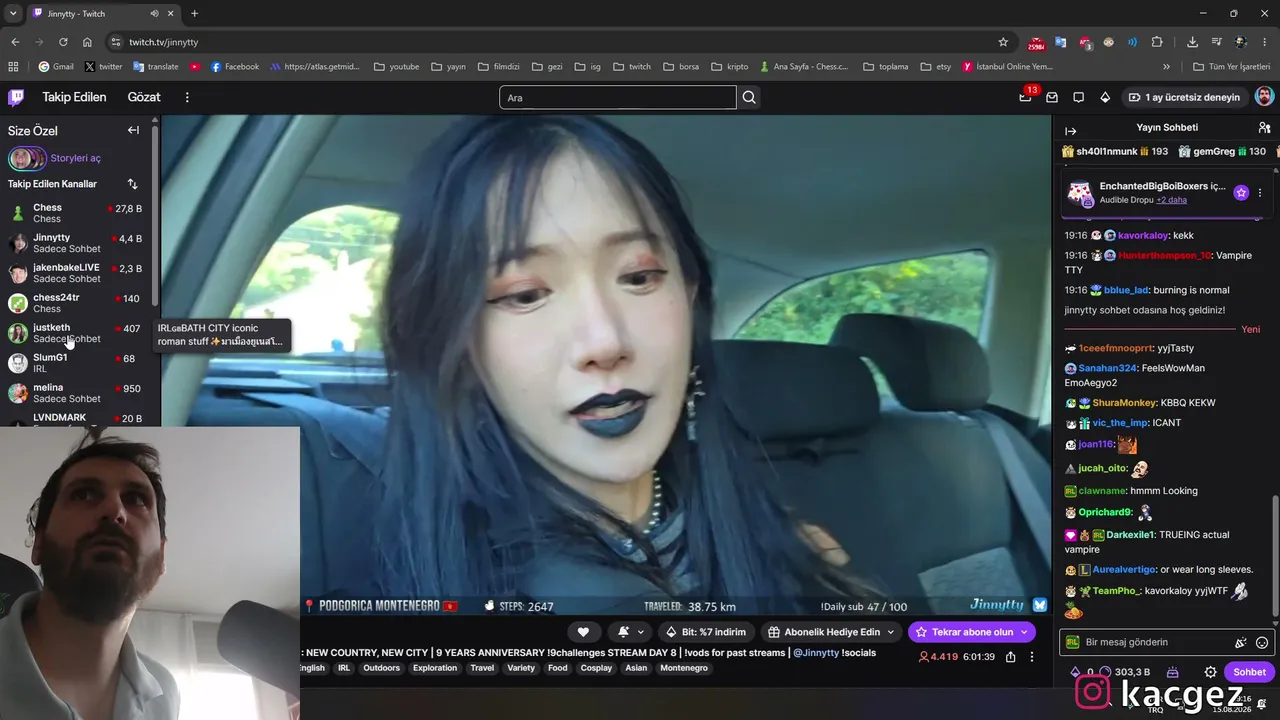
Task: Open the kripto bookmarks folder
Action: tap(729, 67)
